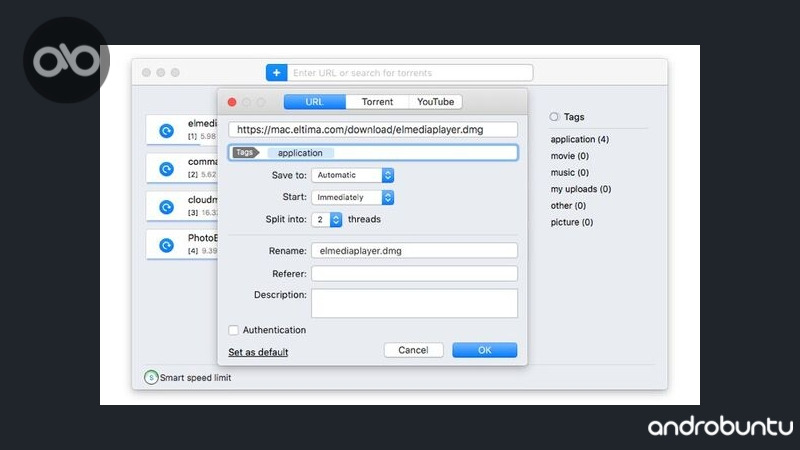
Task: Click the OK button
Action: pyautogui.click(x=485, y=350)
